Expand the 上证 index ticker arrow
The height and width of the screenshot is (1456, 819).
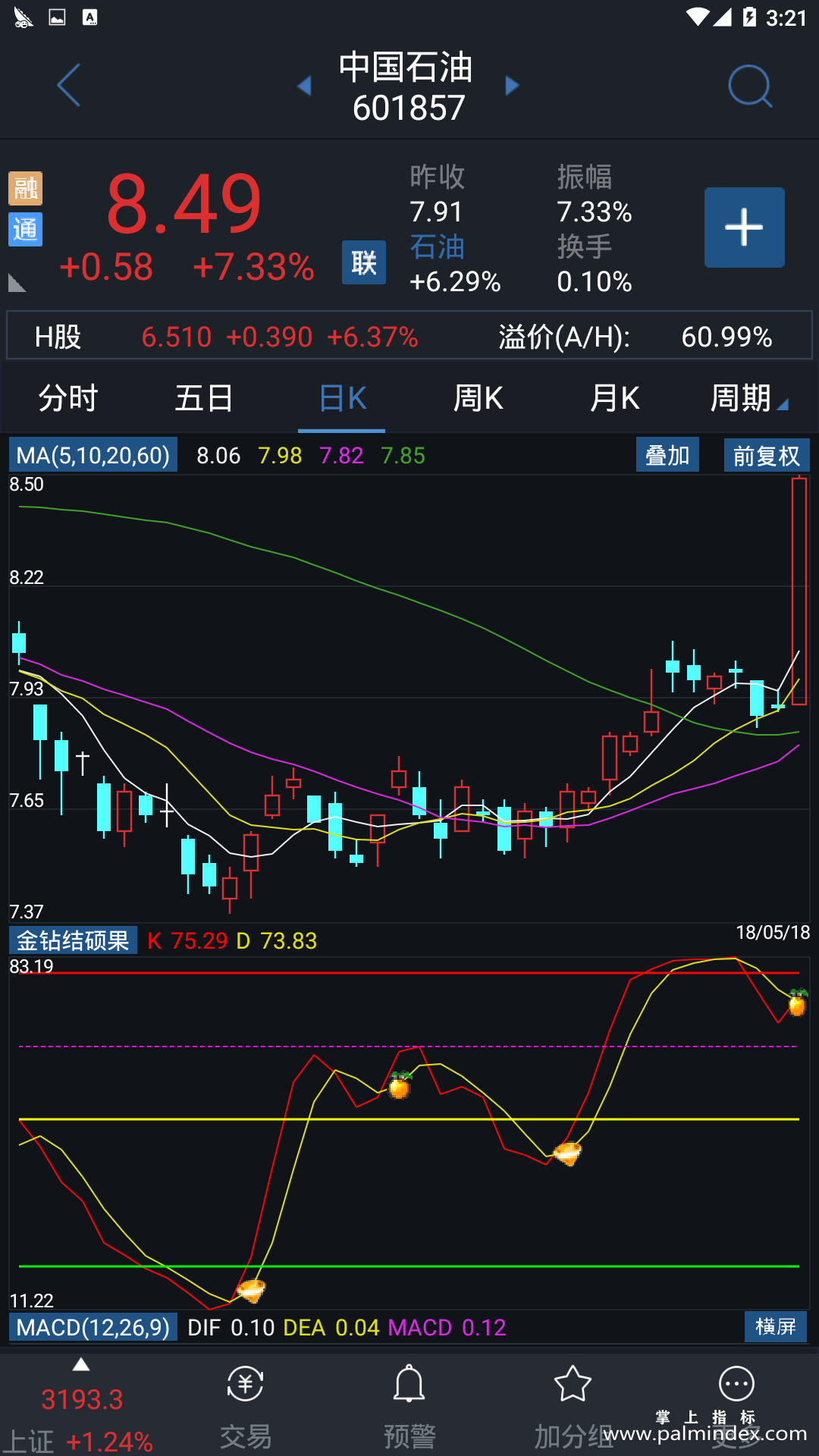(81, 1365)
